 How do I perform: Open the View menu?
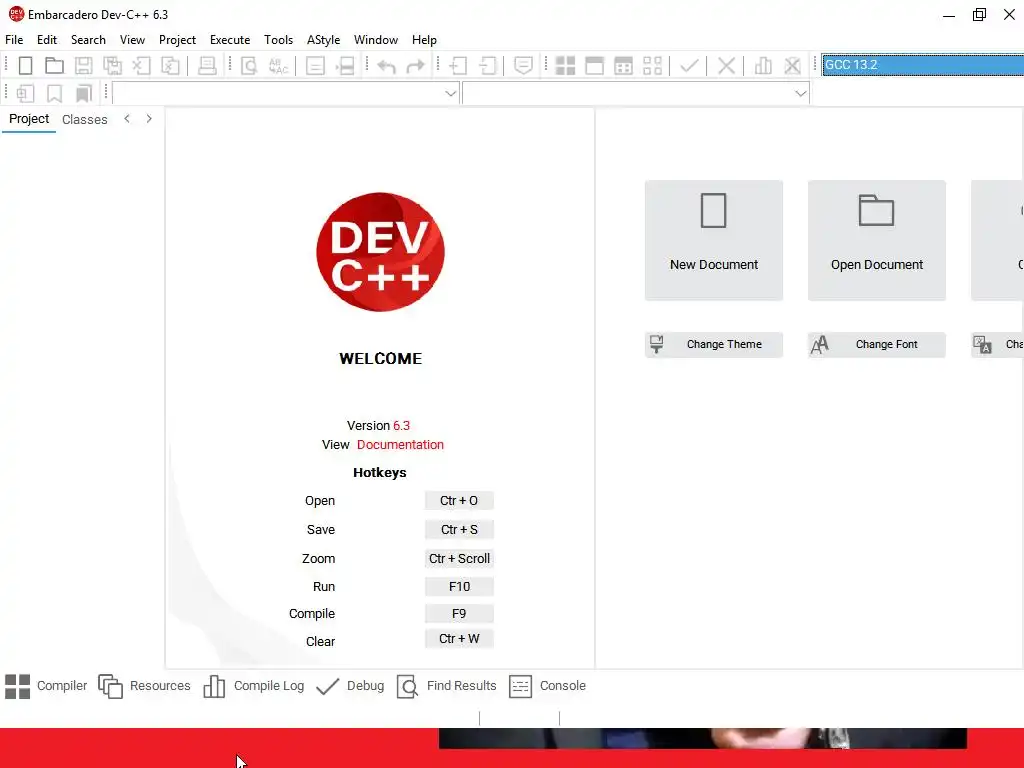point(133,40)
